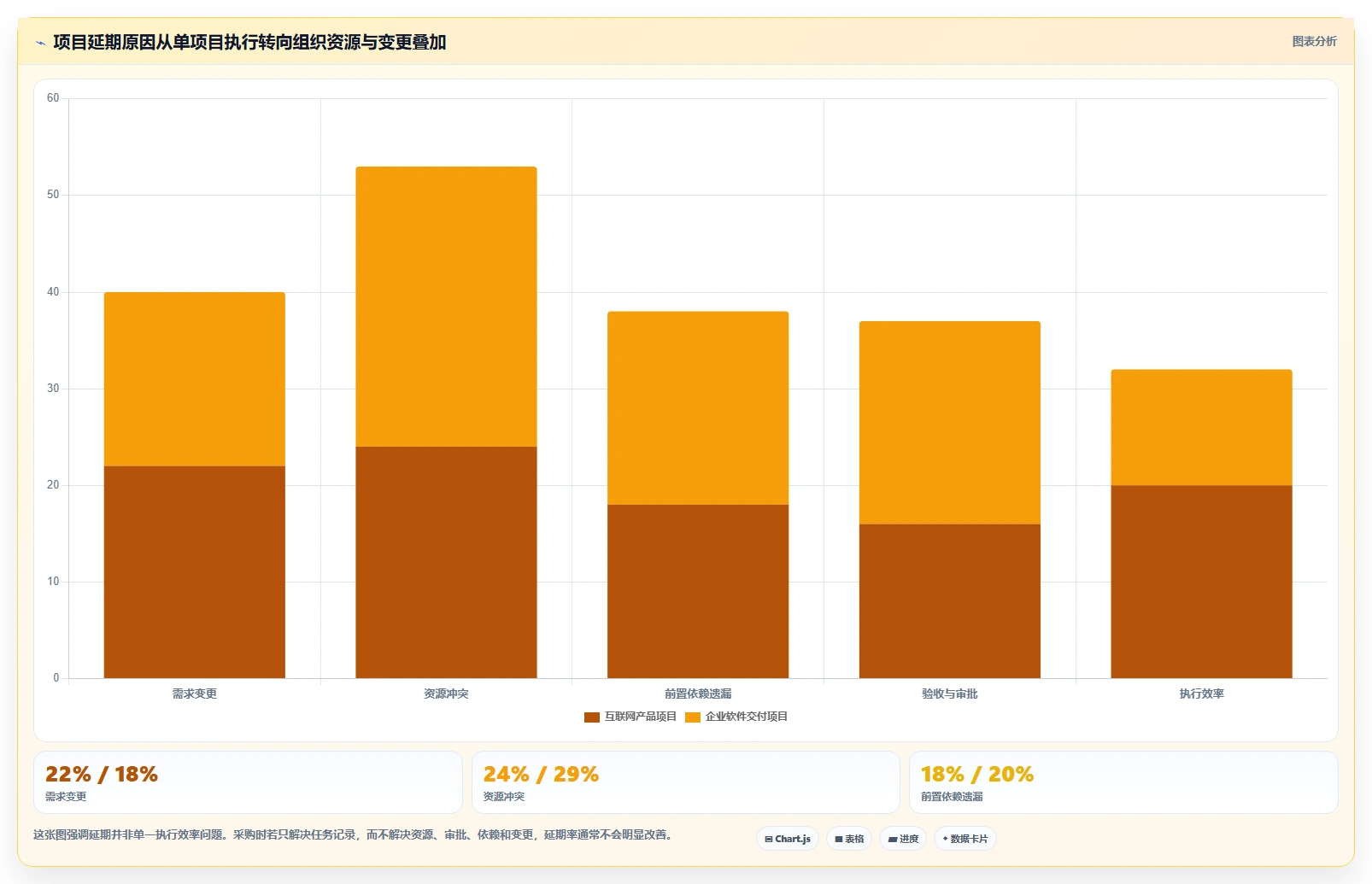
Task: Click the 30 y-axis tick label
Action: coord(53,389)
